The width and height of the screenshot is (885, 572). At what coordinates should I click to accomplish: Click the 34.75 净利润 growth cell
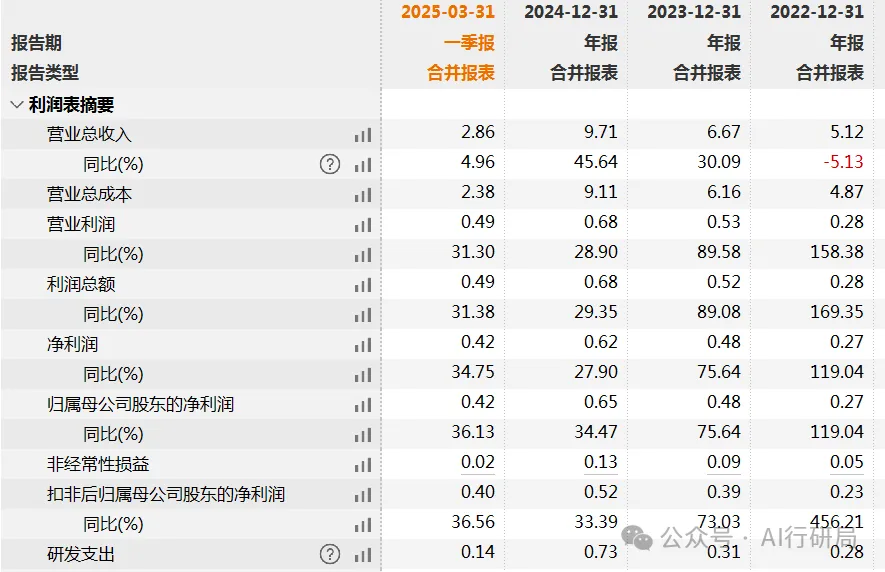(x=473, y=372)
